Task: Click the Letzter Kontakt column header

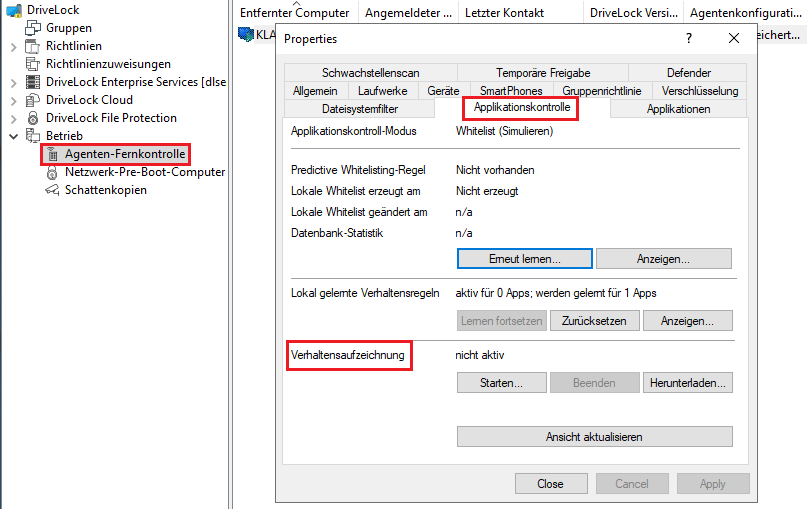Action: pos(521,13)
